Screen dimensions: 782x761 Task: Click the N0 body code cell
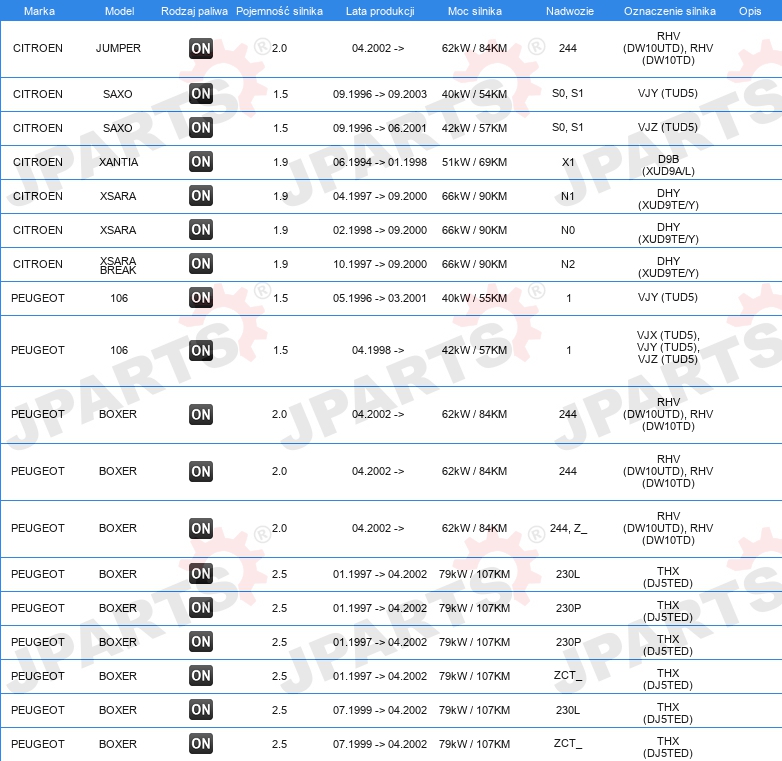568,230
